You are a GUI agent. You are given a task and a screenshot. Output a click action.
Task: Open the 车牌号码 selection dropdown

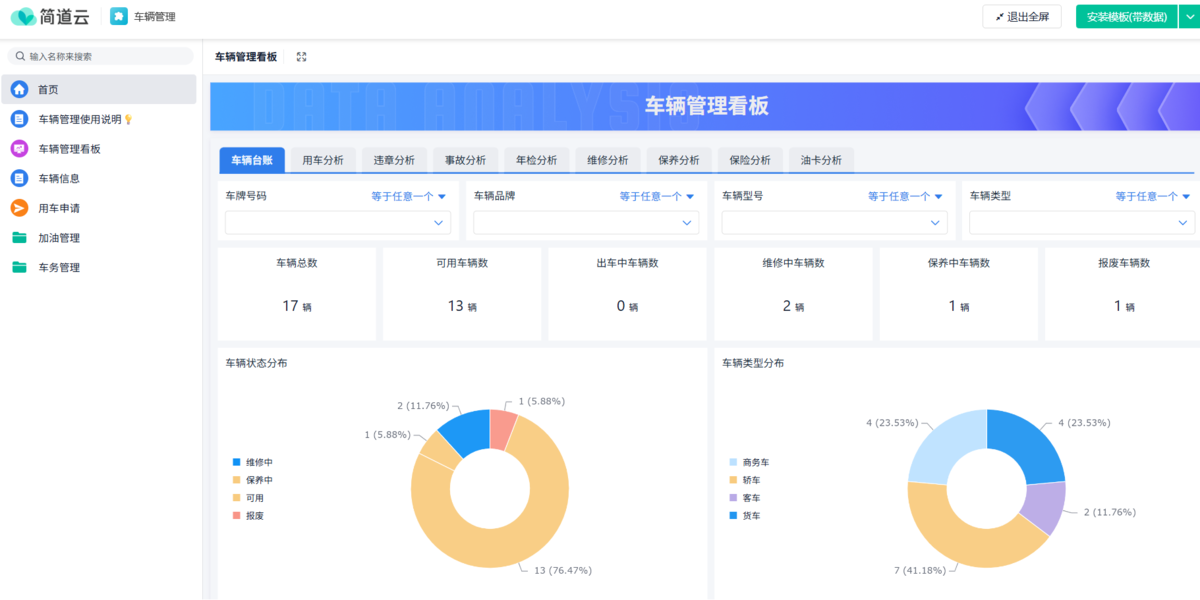pyautogui.click(x=338, y=223)
